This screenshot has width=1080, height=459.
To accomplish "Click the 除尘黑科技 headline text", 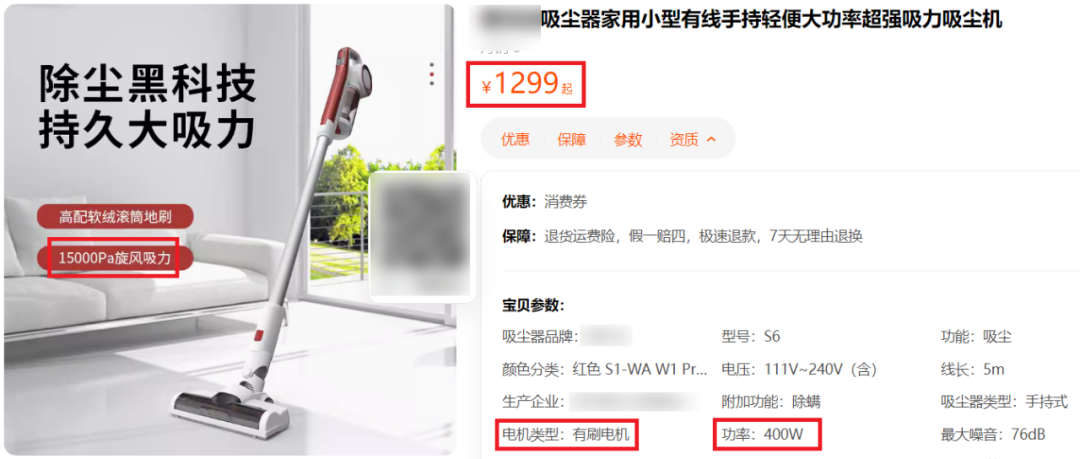I will (x=147, y=83).
